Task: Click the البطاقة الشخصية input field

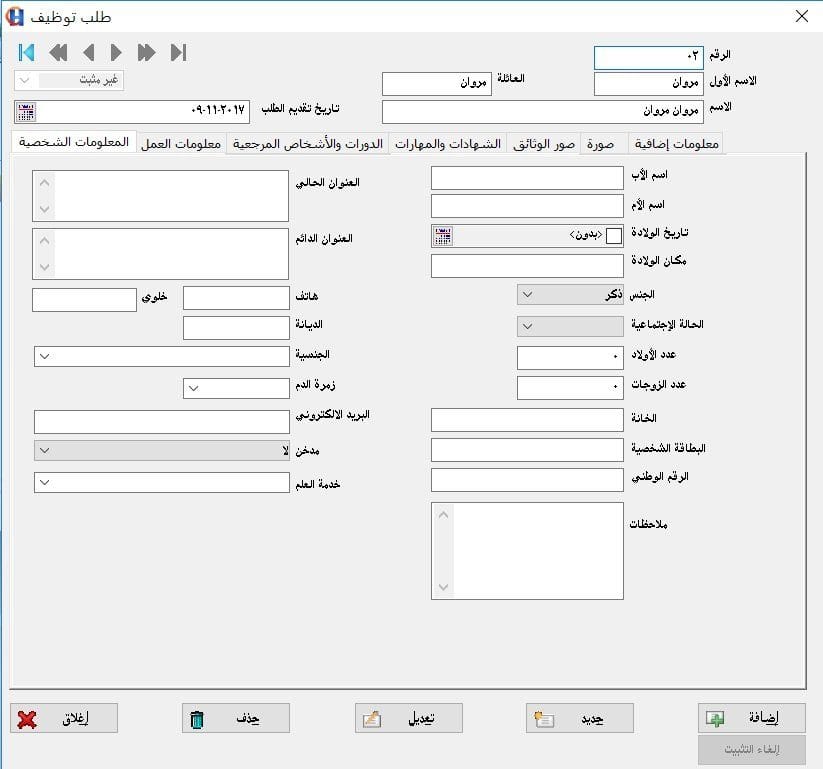Action: [527, 450]
